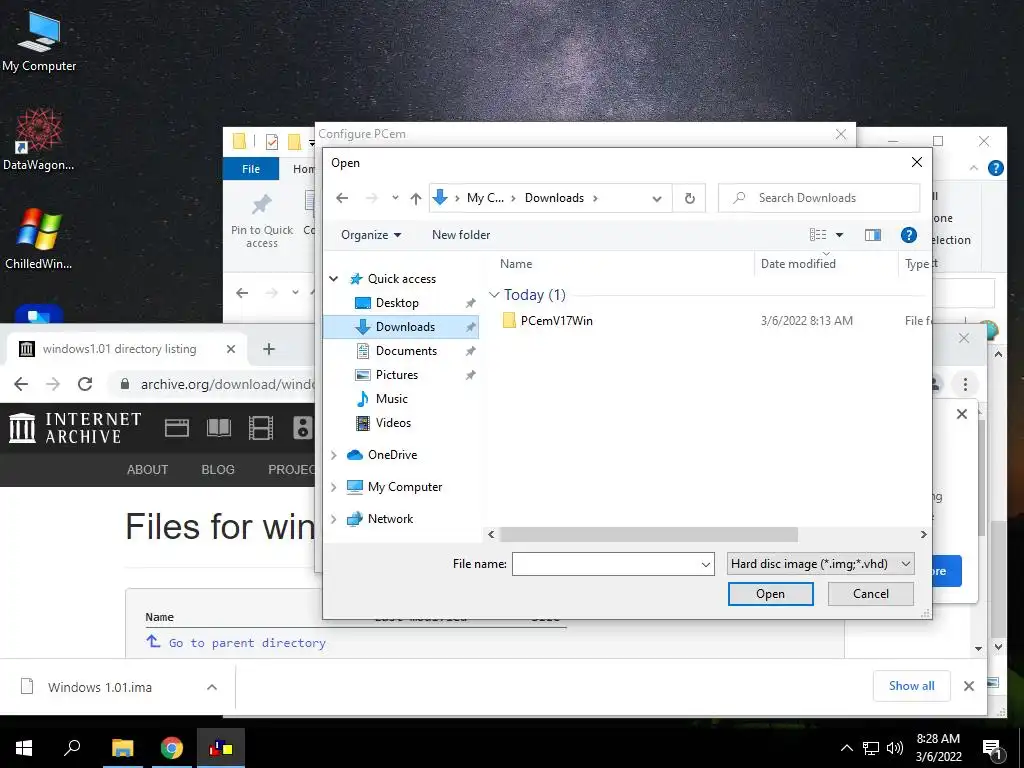Viewport: 1024px width, 768px height.
Task: Click the Cancel button
Action: pos(871,594)
